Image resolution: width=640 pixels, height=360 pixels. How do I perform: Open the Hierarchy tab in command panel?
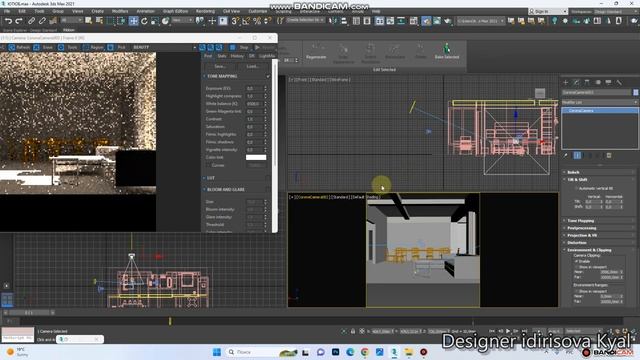point(587,82)
